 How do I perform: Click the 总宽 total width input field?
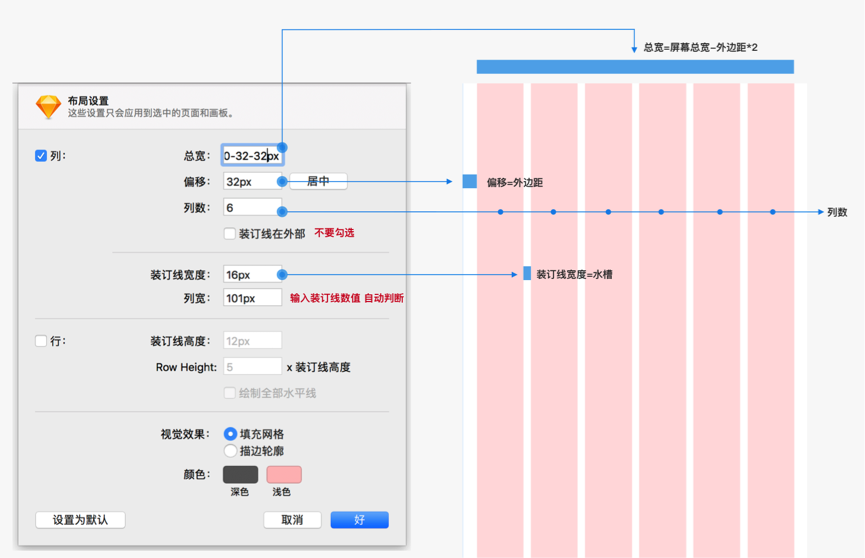coord(253,156)
